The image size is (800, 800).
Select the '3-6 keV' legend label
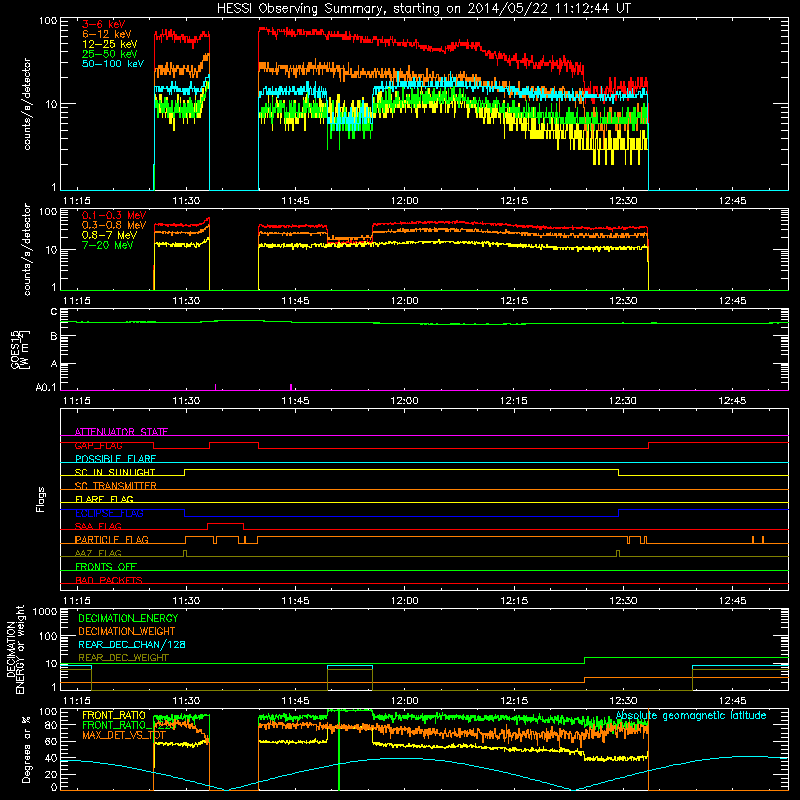pos(104,24)
